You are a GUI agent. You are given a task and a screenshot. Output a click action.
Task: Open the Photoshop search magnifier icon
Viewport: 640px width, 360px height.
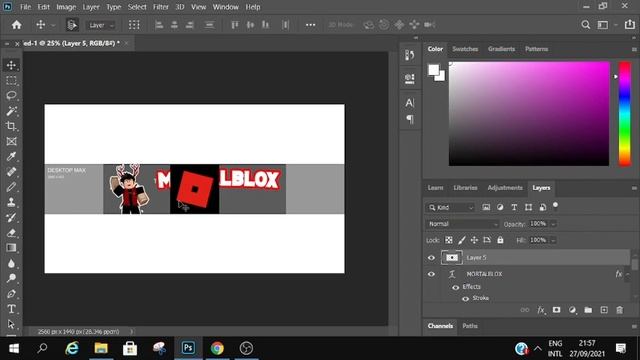585,25
